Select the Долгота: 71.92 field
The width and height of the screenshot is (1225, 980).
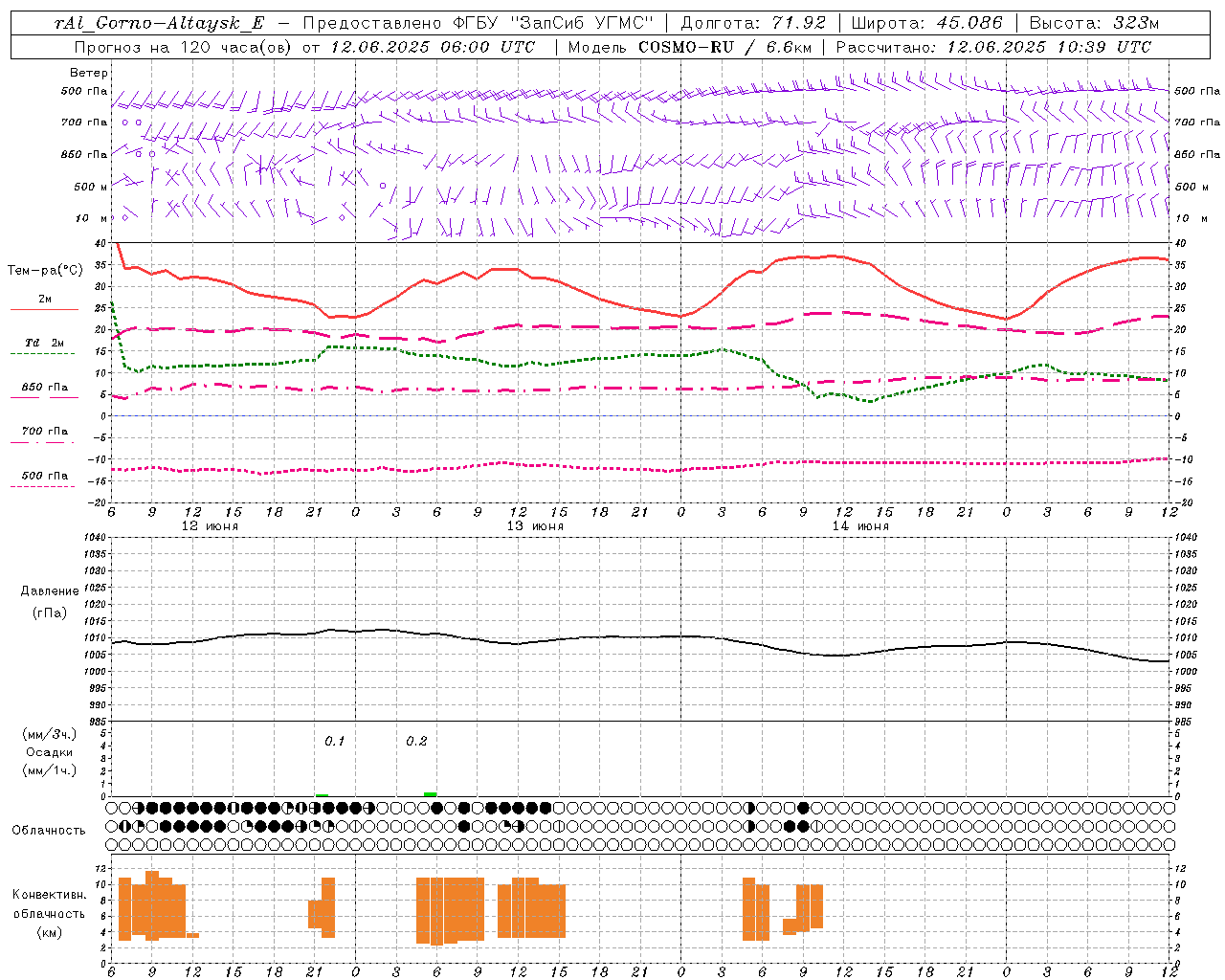[x=753, y=23]
